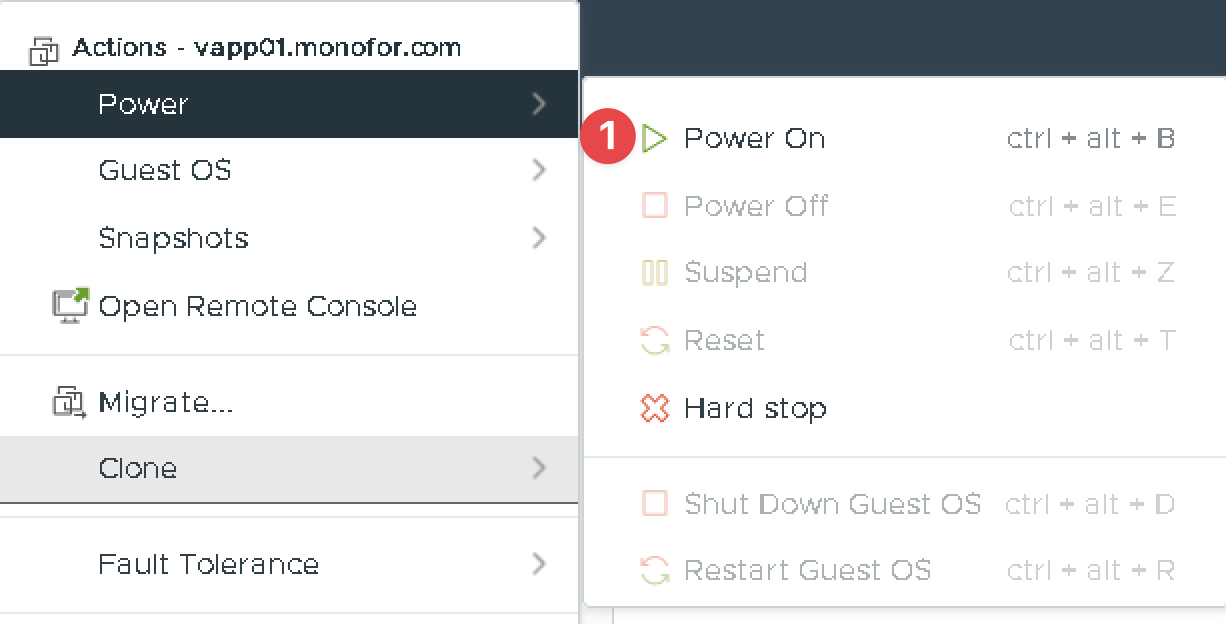This screenshot has width=1226, height=624.
Task: Click the Restart Guest OS icon
Action: point(654,571)
